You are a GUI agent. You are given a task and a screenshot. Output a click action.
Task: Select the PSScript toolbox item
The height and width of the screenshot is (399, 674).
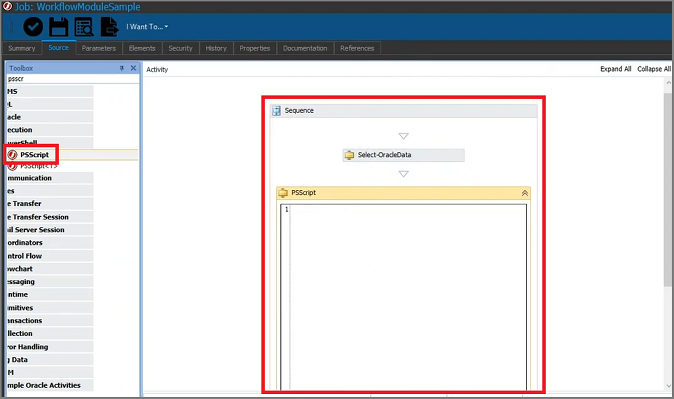click(72, 155)
